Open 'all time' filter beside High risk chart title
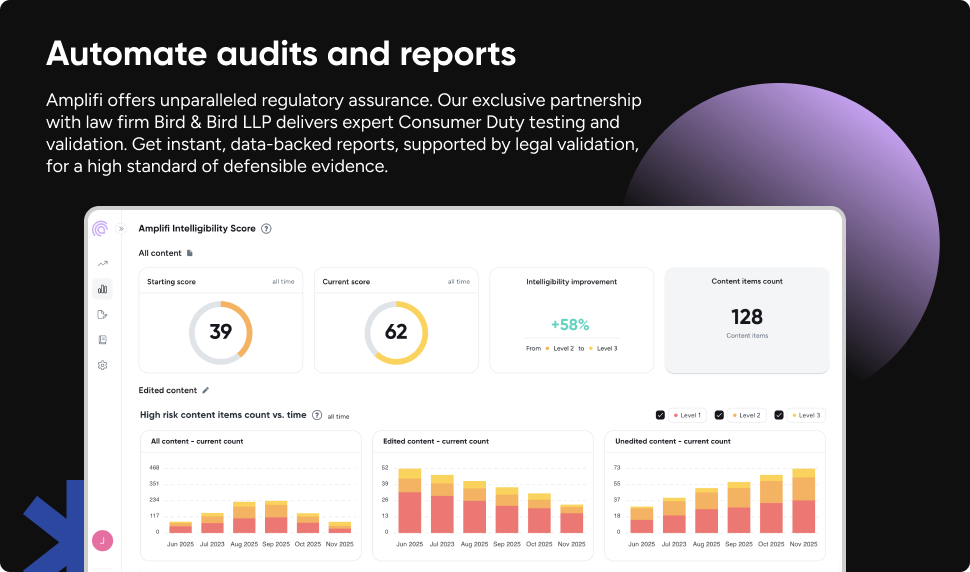This screenshot has height=572, width=970. pos(338,416)
